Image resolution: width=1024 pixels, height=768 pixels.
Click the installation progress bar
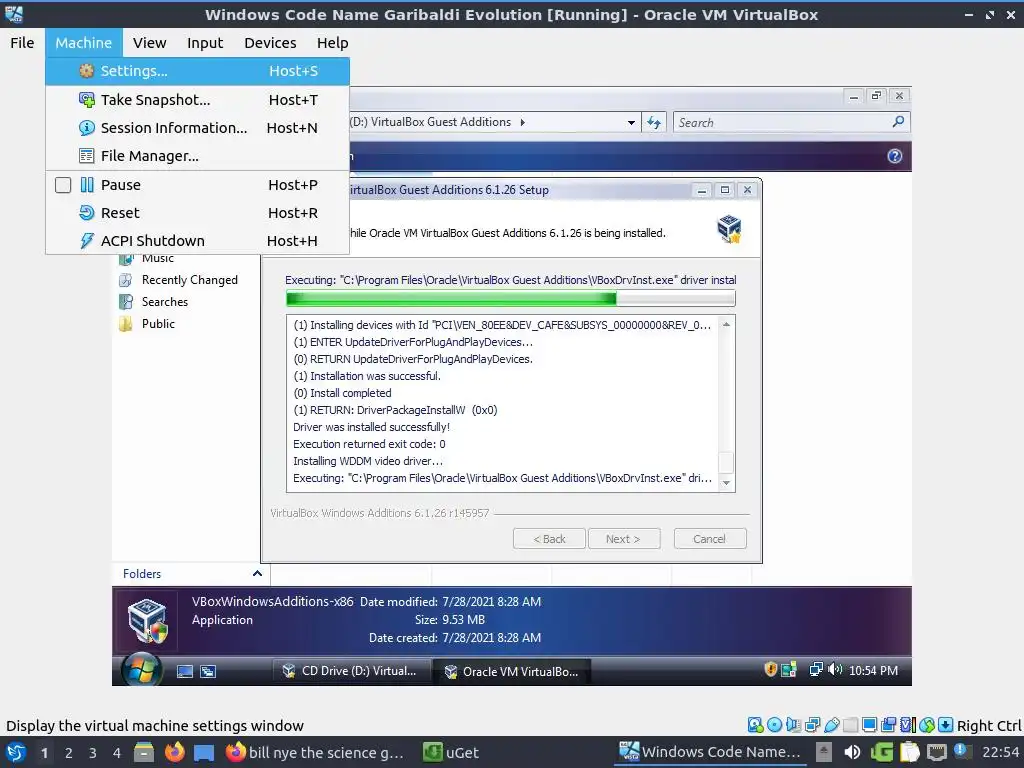pos(511,299)
